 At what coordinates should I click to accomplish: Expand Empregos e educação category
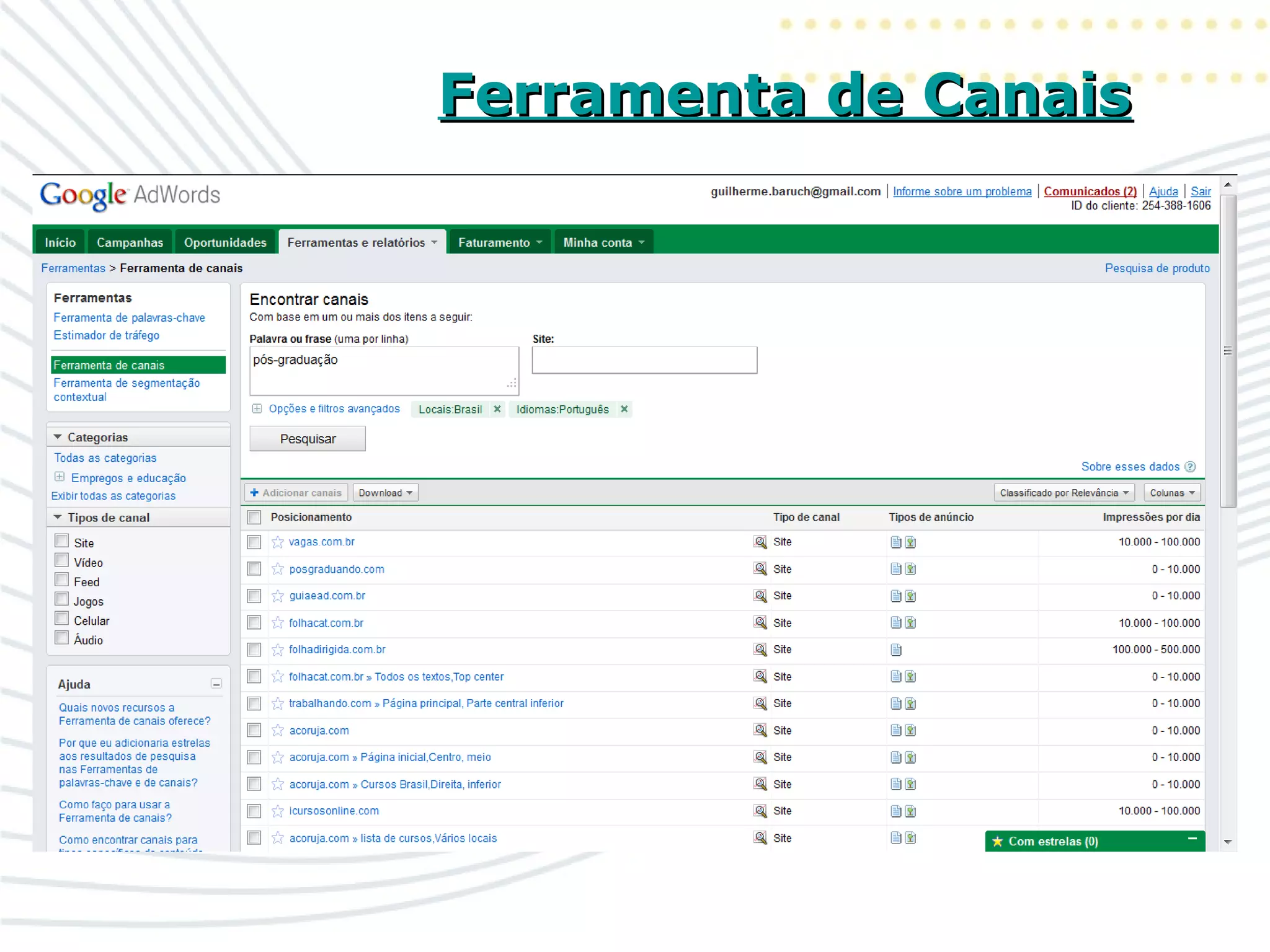(60, 477)
